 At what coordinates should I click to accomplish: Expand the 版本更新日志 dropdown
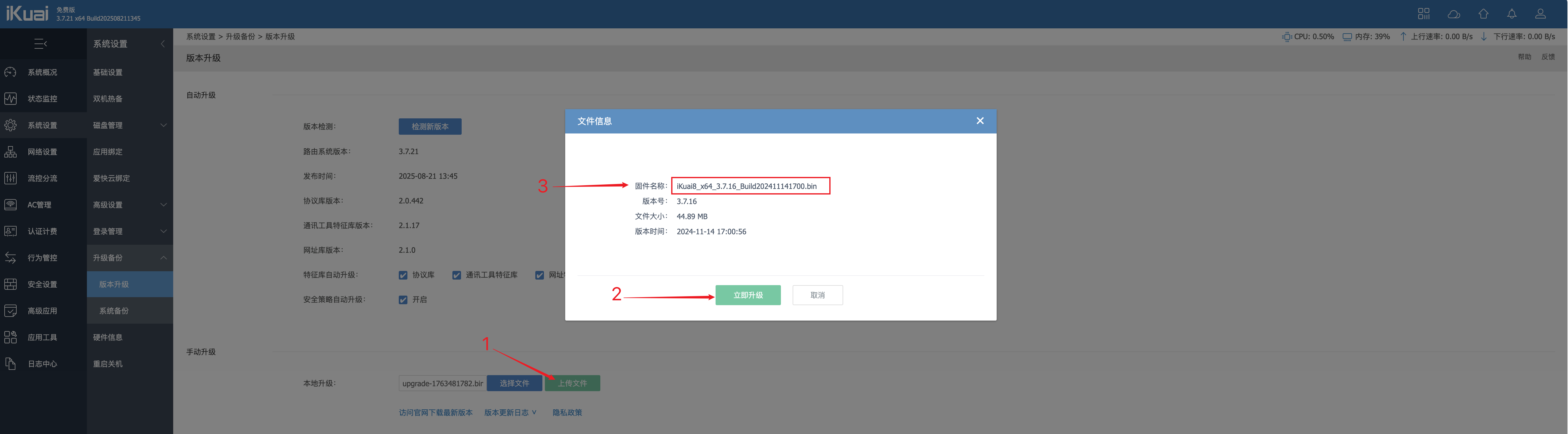[x=510, y=412]
